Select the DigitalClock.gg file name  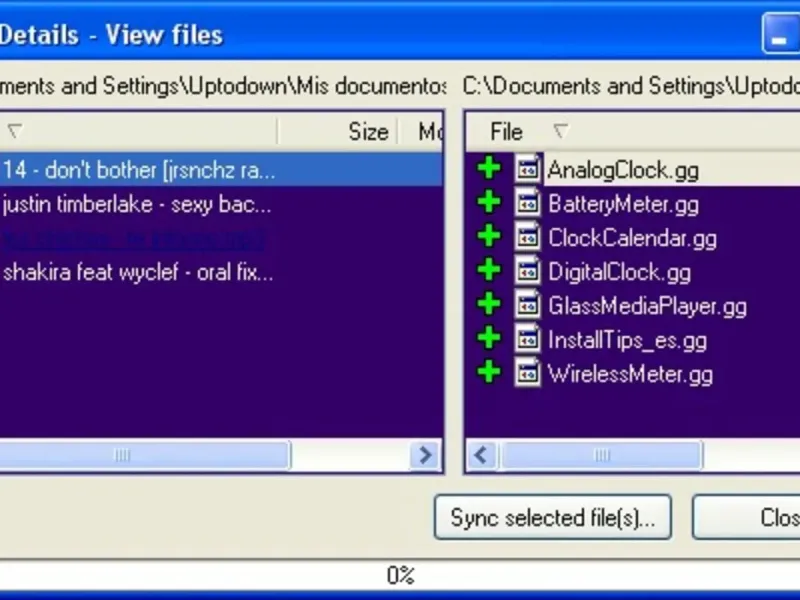619,272
